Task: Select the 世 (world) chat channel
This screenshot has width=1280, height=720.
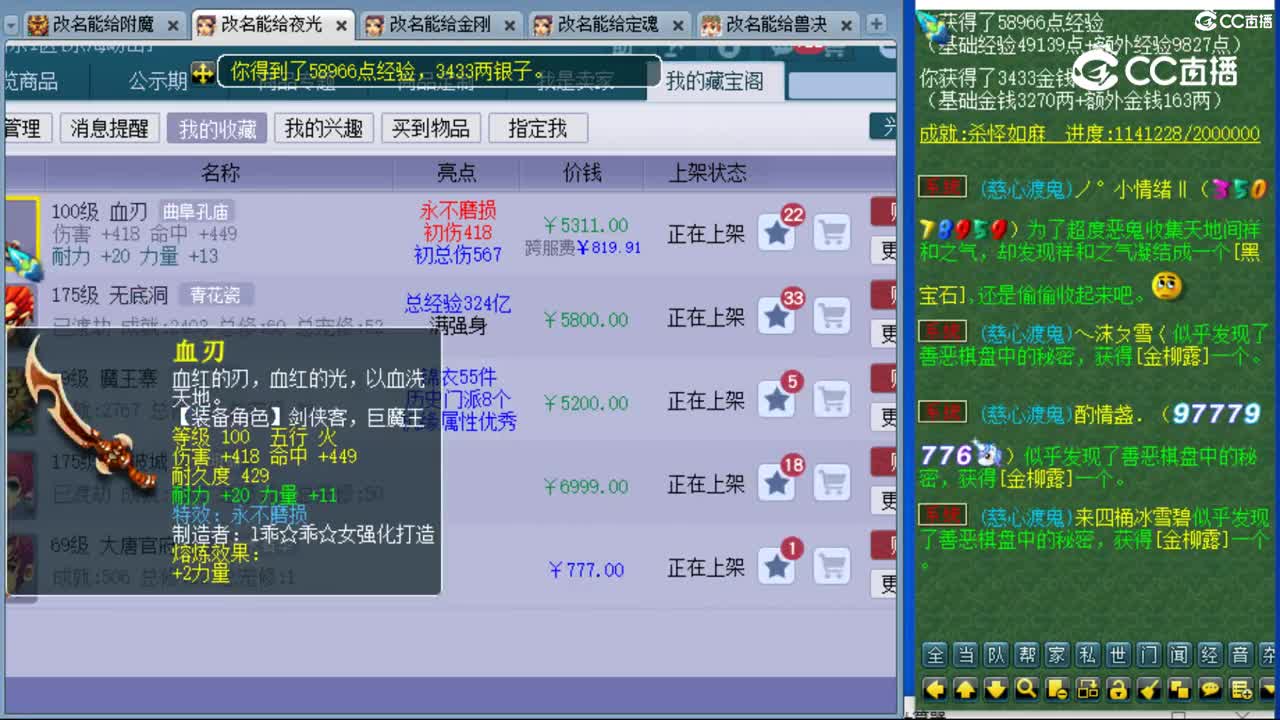Action: click(x=1118, y=655)
